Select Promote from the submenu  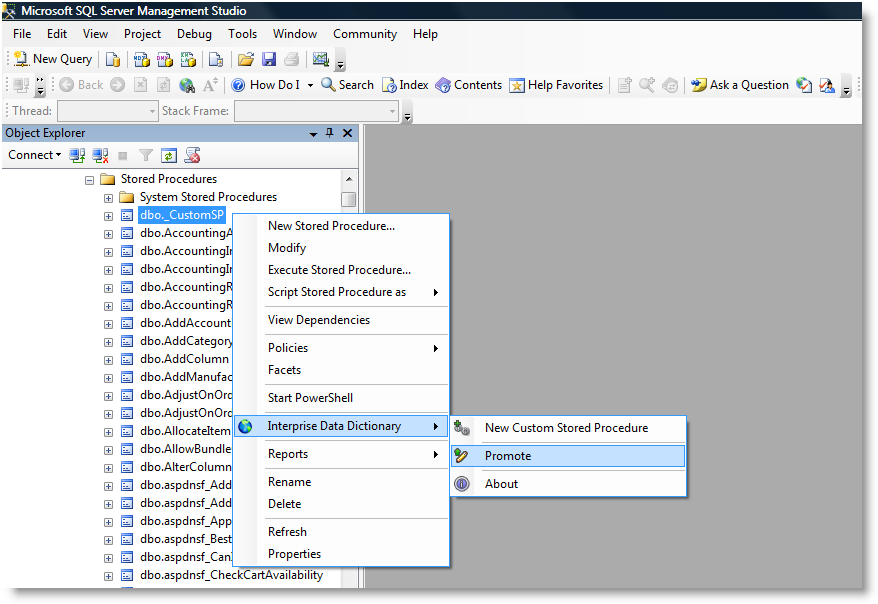point(508,456)
